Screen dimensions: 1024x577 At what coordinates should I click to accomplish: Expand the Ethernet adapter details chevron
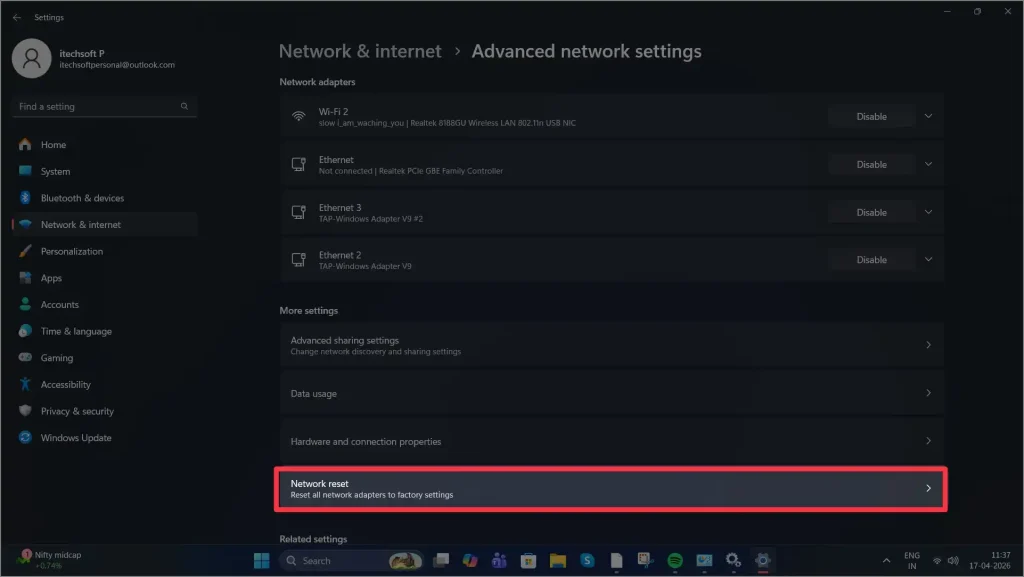pyautogui.click(x=928, y=164)
